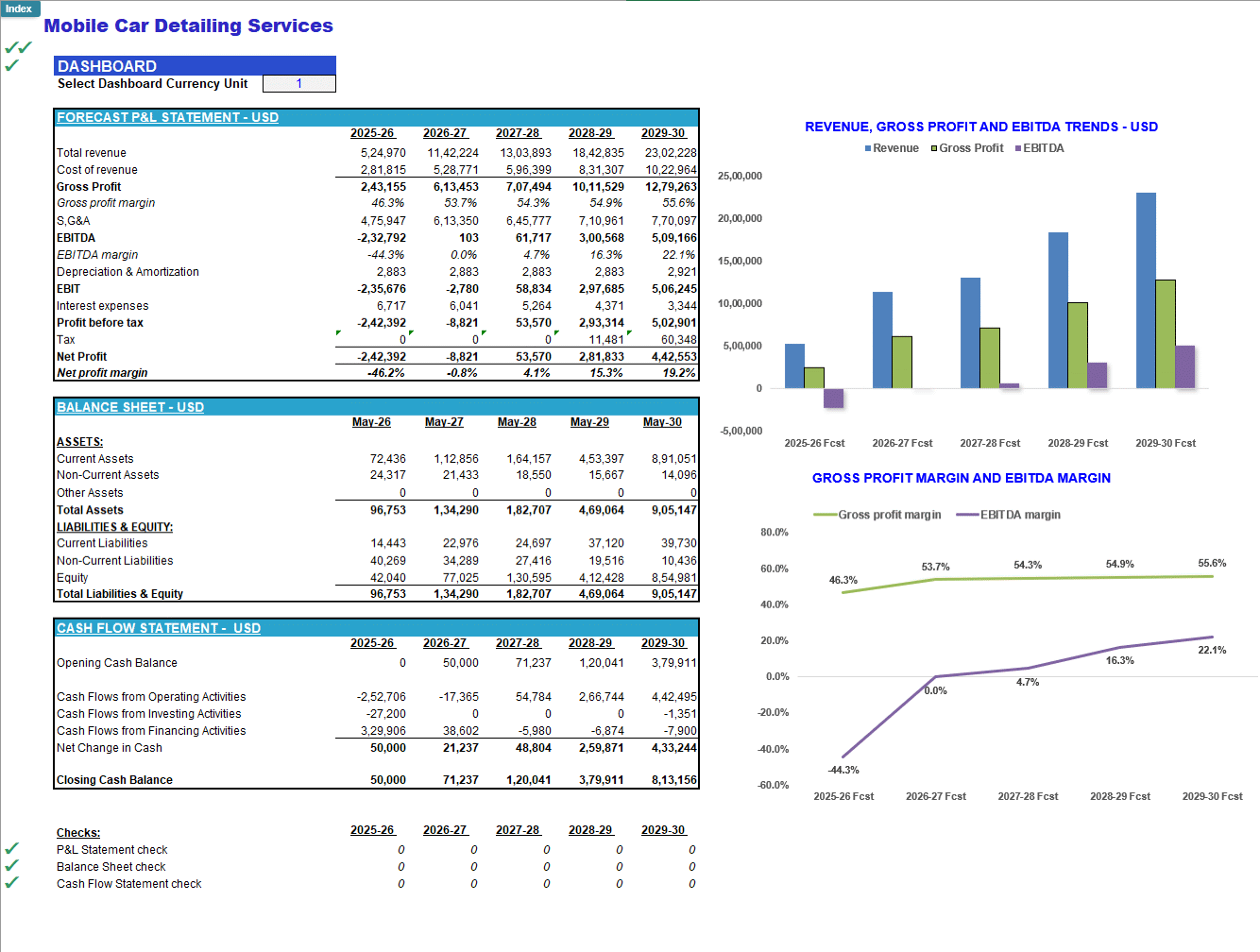Select the Gross profit margin row label
The image size is (1260, 952).
coord(106,202)
